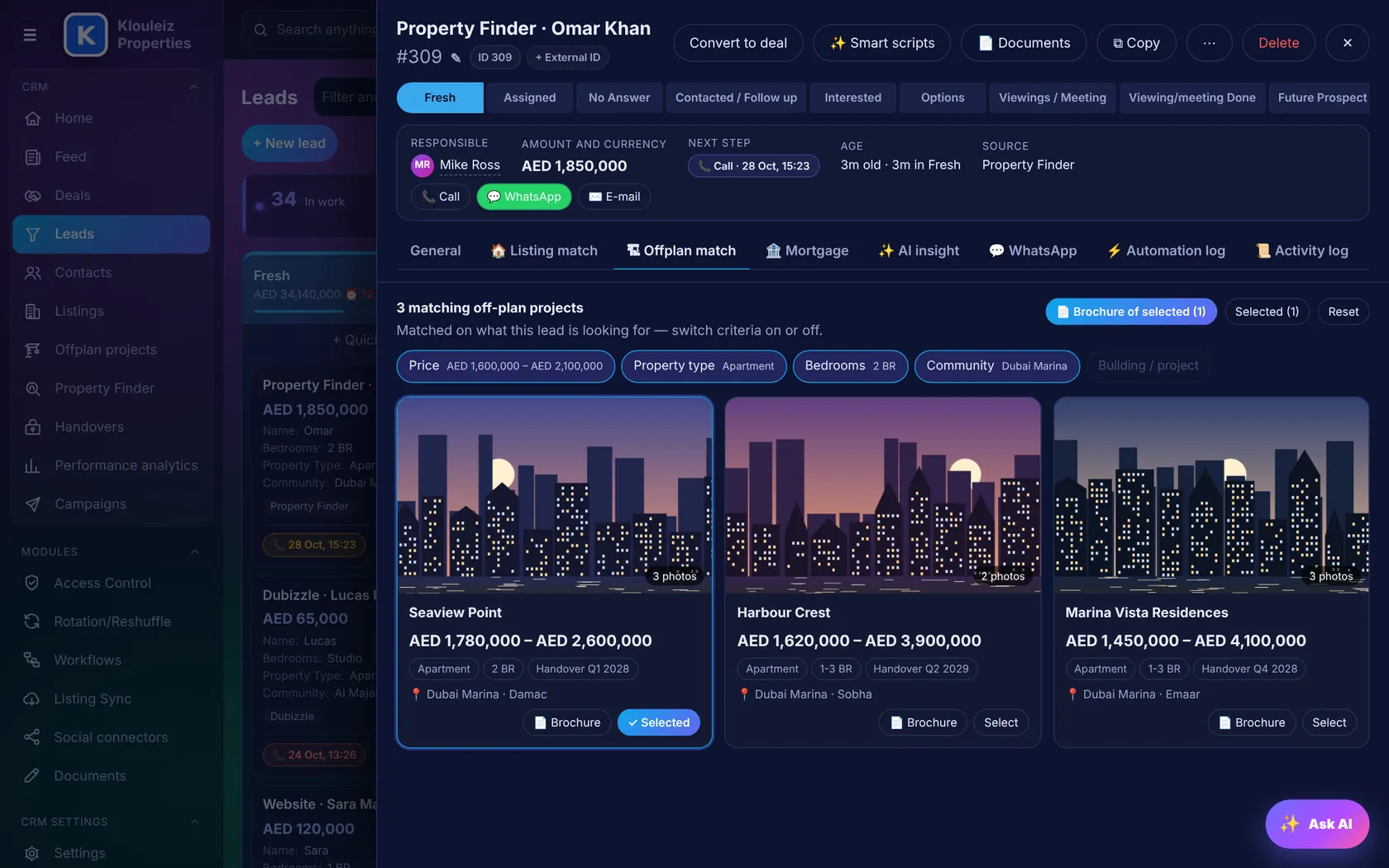Open Handovers in sidebar
Image resolution: width=1389 pixels, height=868 pixels.
[x=111, y=427]
